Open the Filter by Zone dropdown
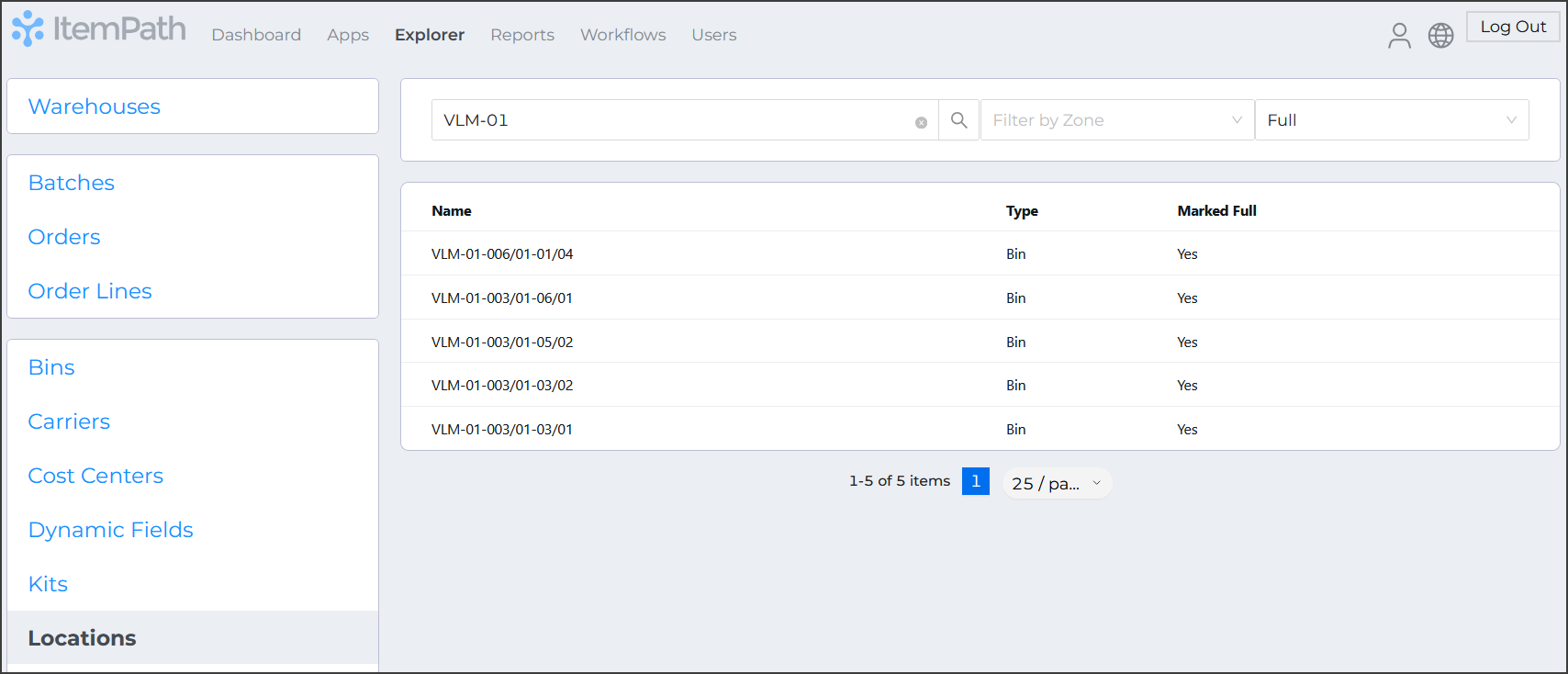Screen dimensions: 1568x674 click(1117, 120)
